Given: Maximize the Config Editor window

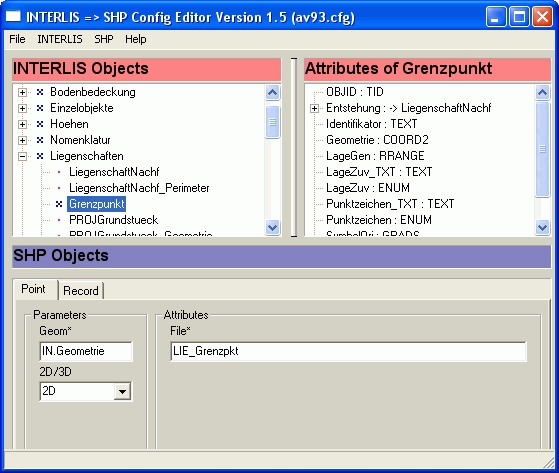Looking at the screenshot, I should coord(519,16).
